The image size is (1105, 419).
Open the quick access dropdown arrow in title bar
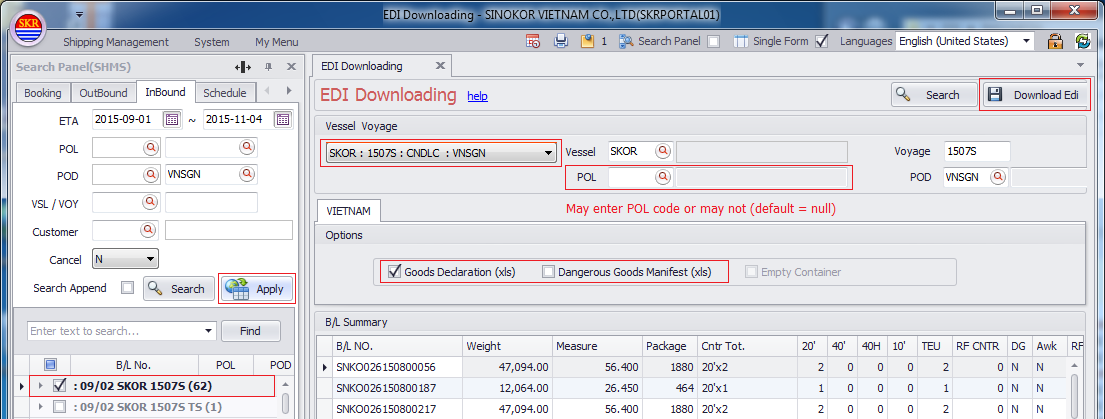click(x=80, y=14)
